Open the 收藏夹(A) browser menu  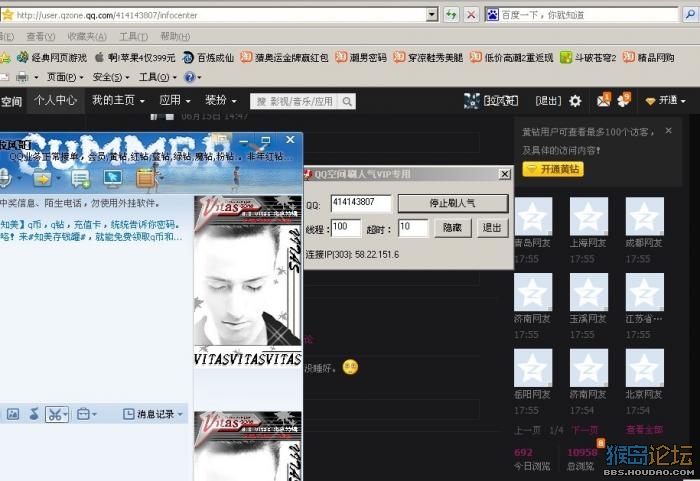tap(87, 37)
